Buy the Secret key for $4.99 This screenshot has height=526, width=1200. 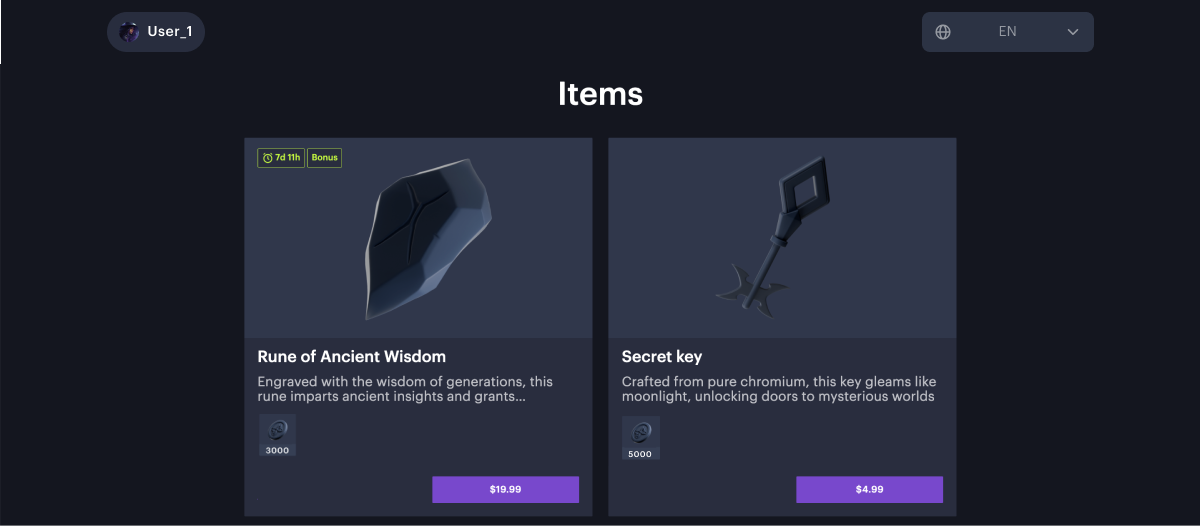pyautogui.click(x=869, y=489)
